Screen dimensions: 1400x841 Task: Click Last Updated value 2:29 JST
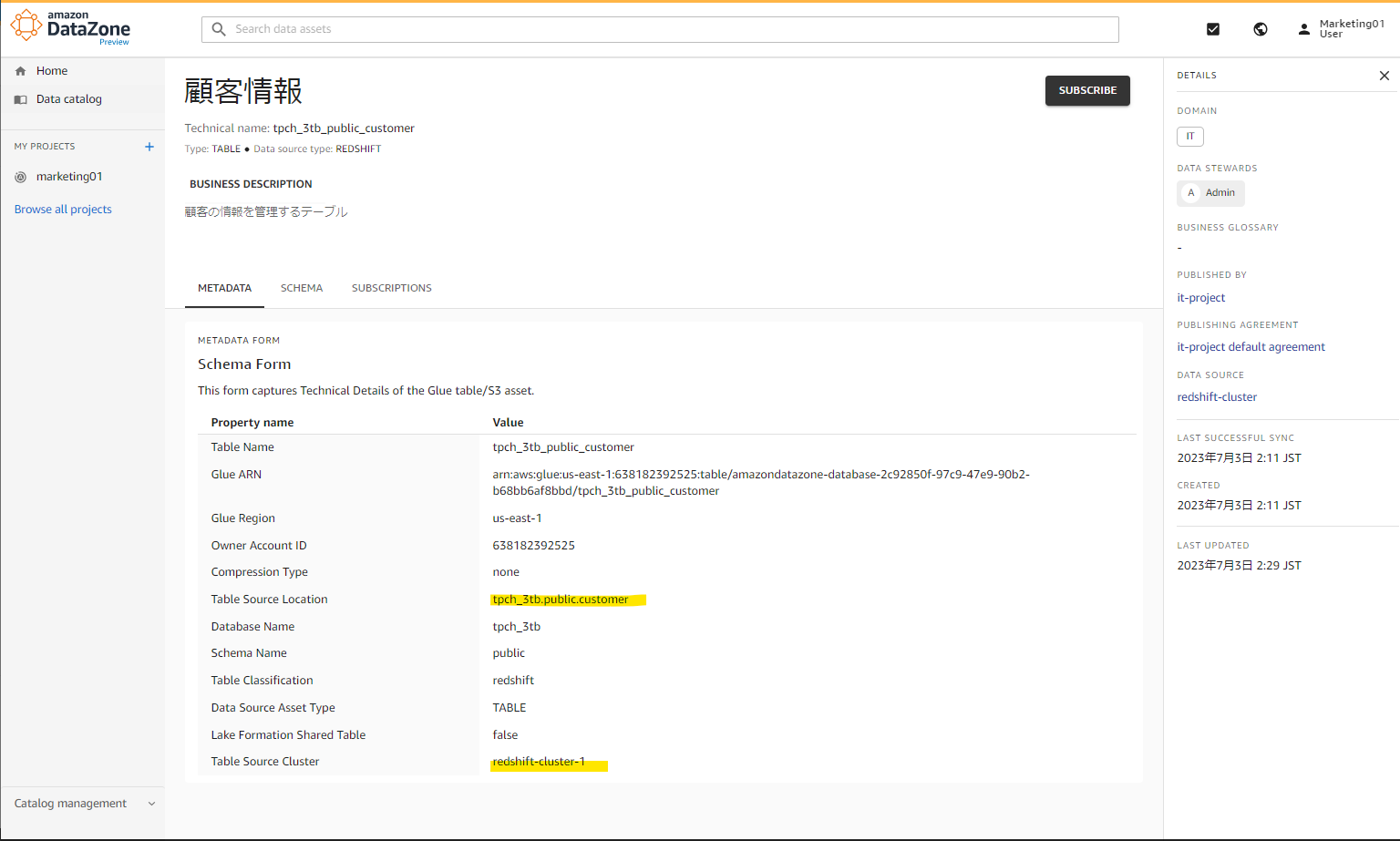pyautogui.click(x=1239, y=566)
